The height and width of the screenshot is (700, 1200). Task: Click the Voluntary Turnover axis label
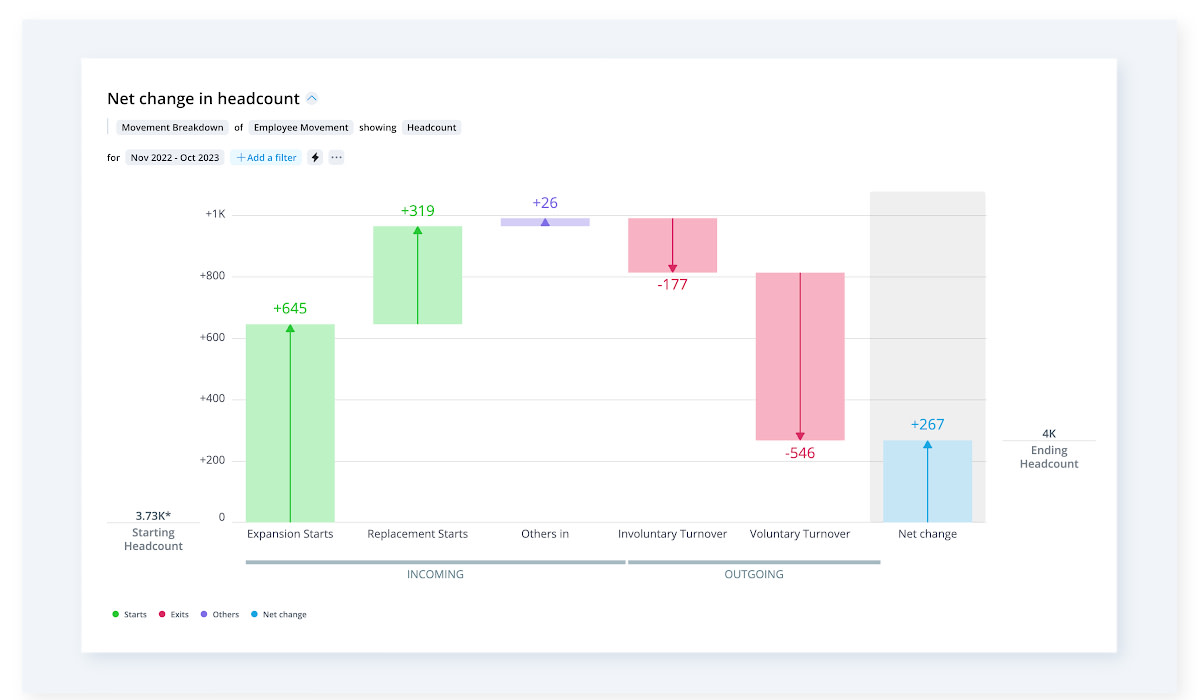[x=800, y=534]
